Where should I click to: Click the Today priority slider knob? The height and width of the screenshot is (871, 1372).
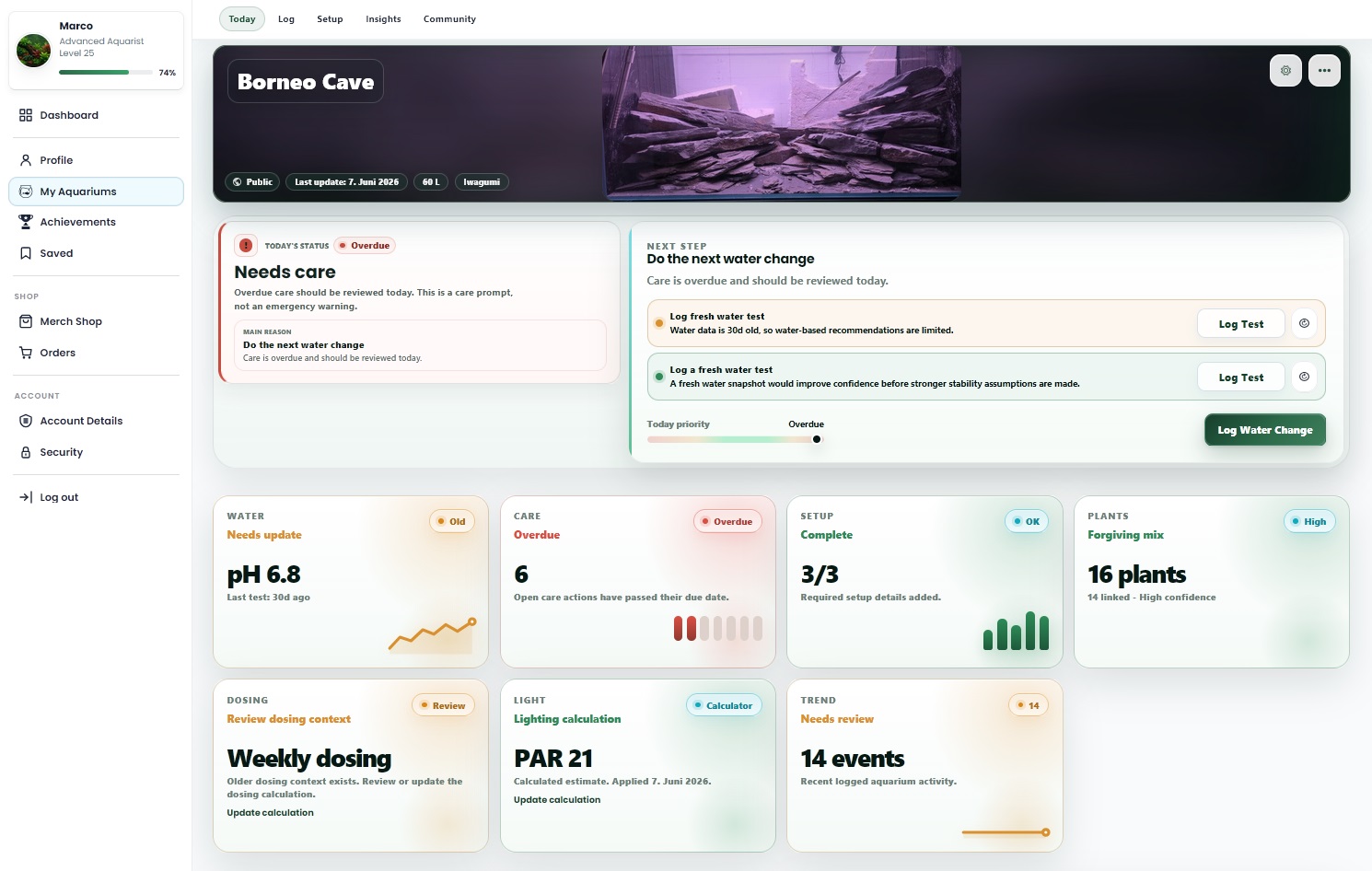pos(817,439)
